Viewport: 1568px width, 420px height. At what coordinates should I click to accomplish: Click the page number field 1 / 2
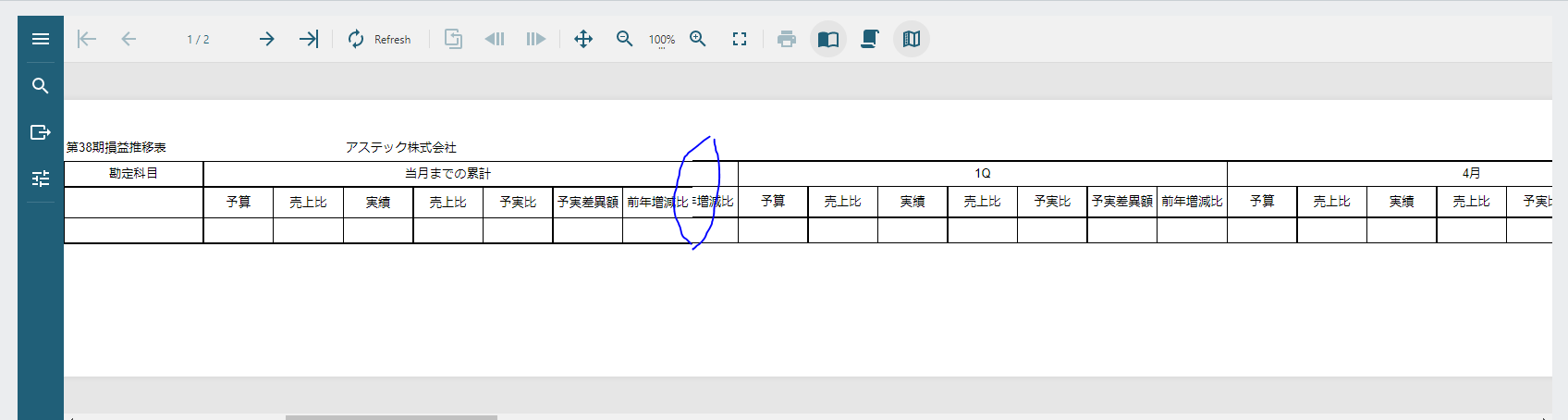pos(198,40)
